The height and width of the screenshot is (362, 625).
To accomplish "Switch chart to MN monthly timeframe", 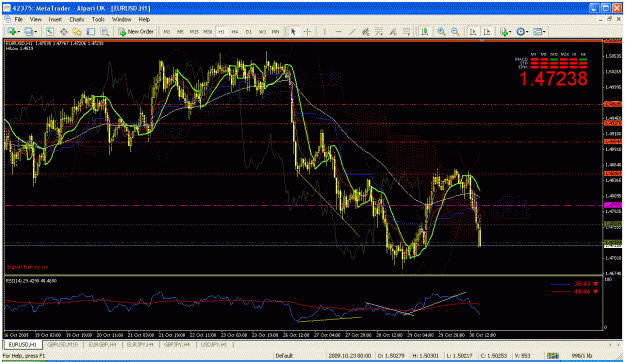I will pos(275,31).
